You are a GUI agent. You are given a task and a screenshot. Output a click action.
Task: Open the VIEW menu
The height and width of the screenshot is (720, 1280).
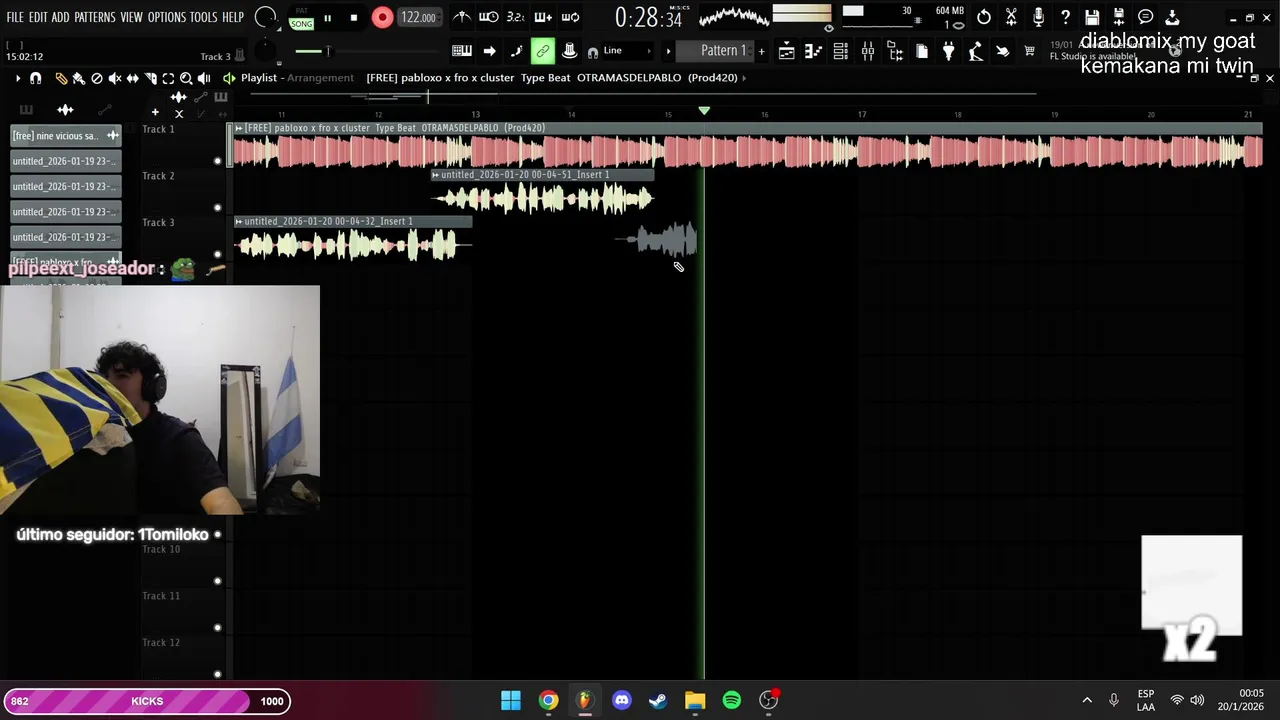132,17
